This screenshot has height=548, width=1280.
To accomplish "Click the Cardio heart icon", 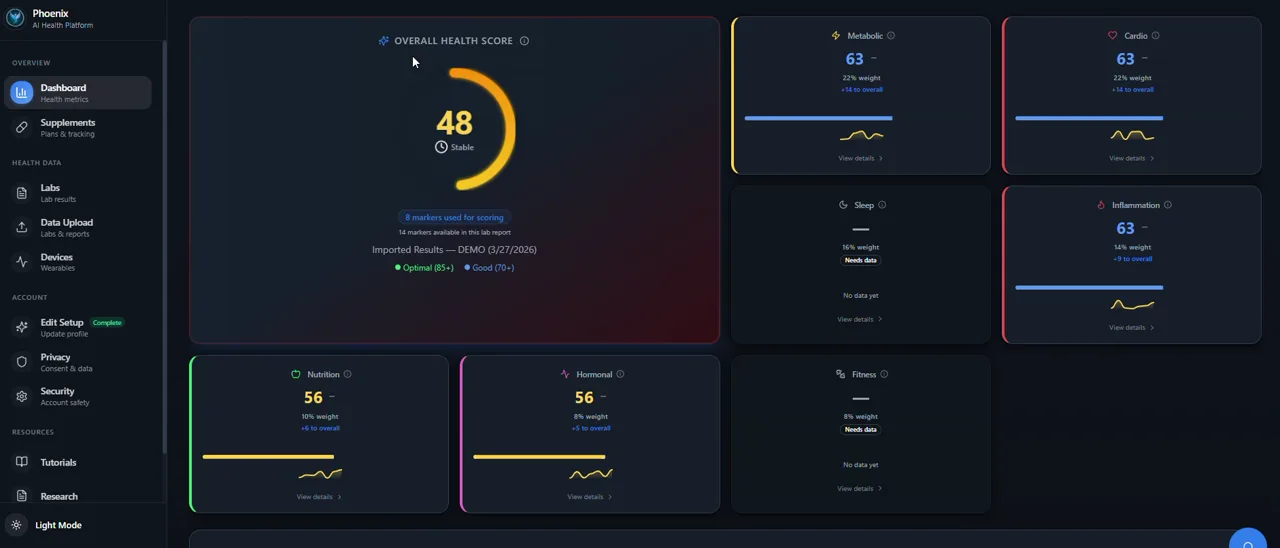I will click(1112, 36).
